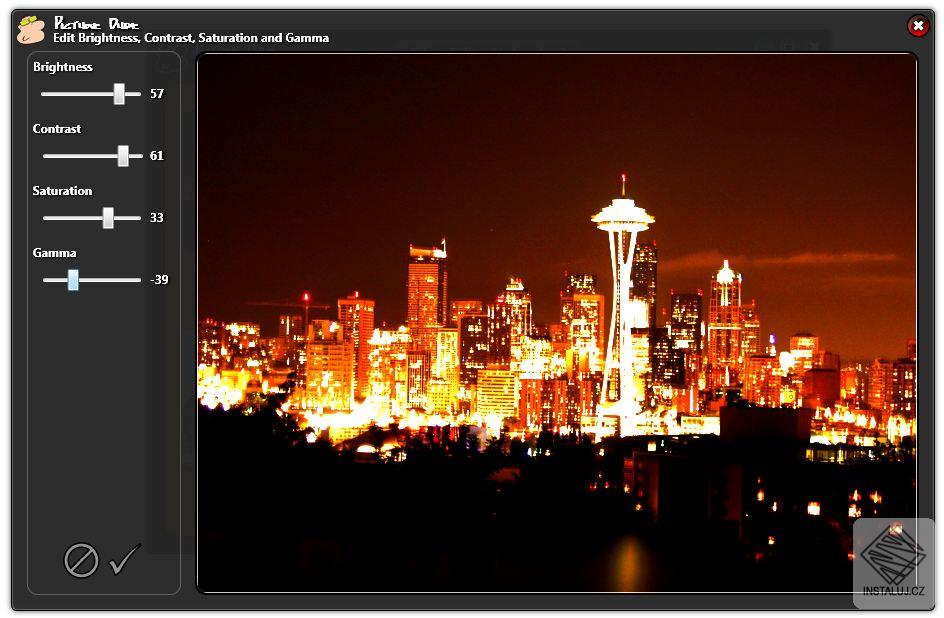Click the Saturation label
Viewport: 944px width, 618px height.
pos(62,191)
